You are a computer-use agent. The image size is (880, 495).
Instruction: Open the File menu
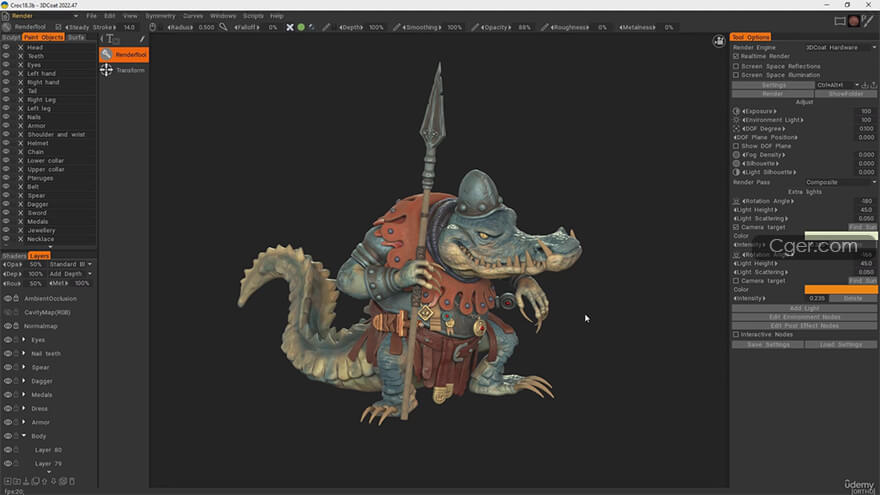point(91,16)
